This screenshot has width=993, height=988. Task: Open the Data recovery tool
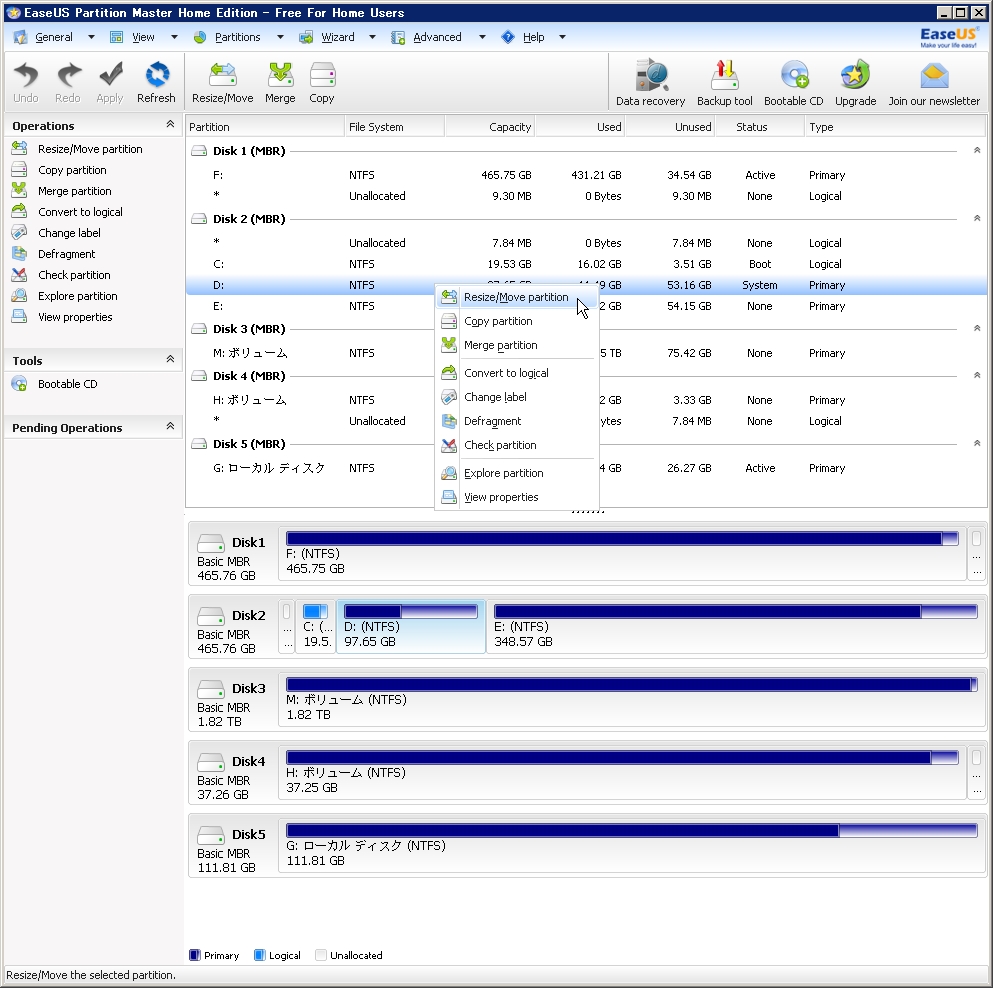(x=650, y=82)
